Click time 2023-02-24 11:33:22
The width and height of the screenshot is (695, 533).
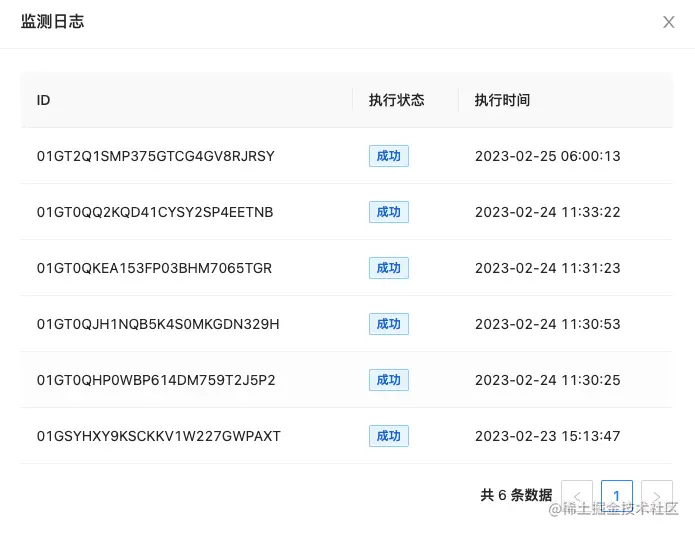coord(547,212)
